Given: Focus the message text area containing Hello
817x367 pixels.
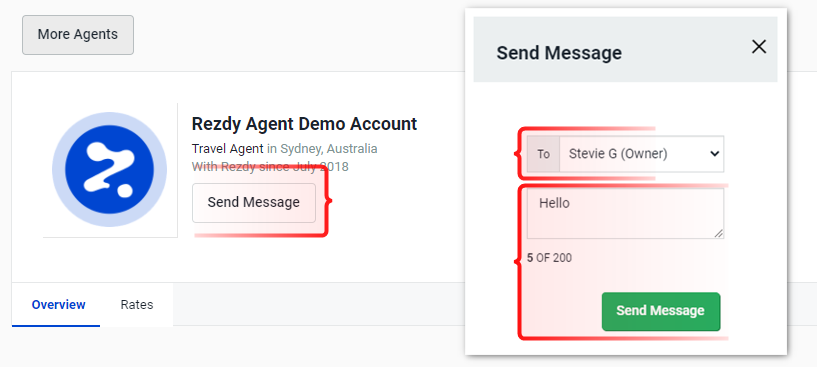Looking at the screenshot, I should click(625, 214).
